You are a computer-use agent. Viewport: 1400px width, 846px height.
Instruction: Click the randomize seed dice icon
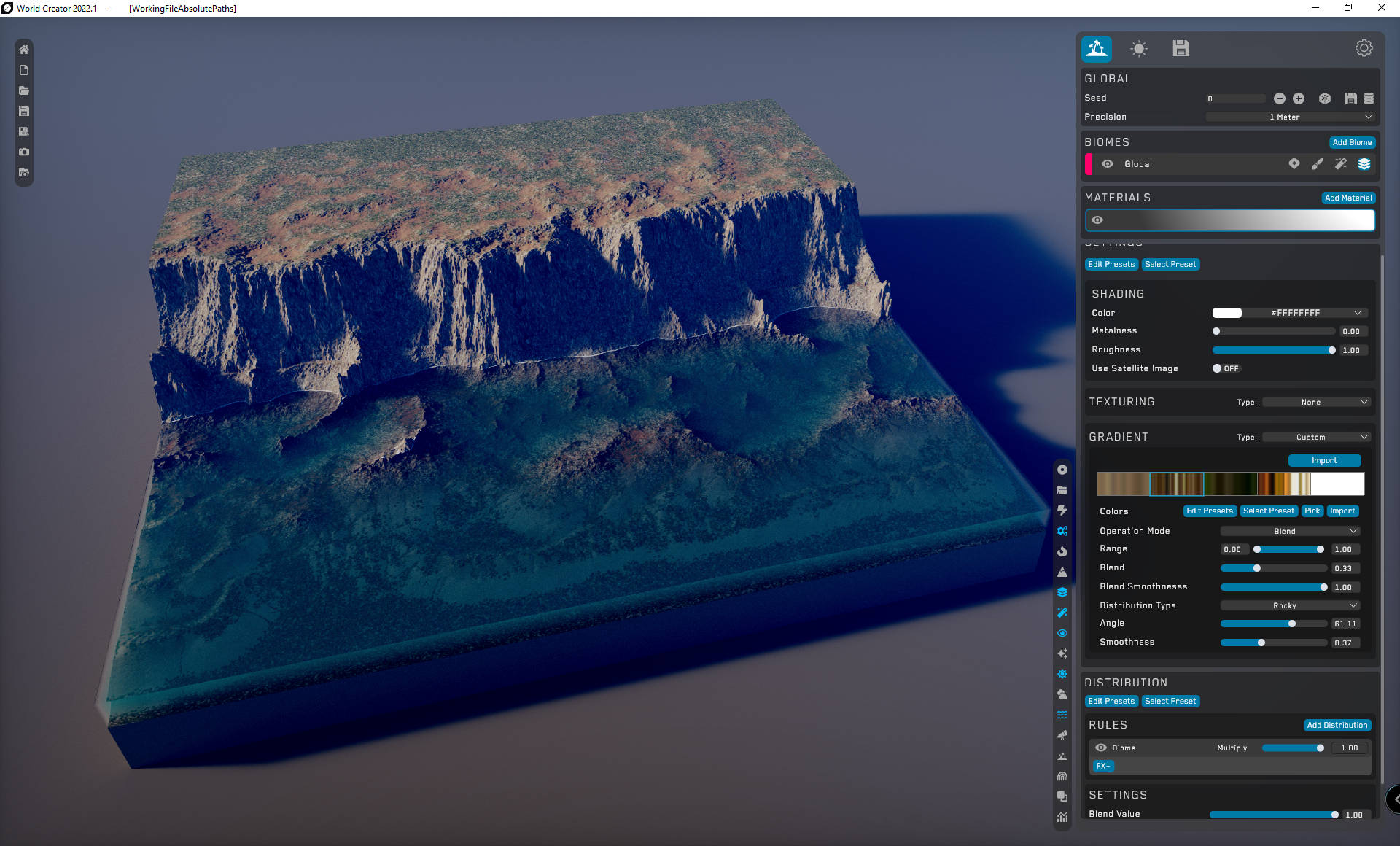[x=1325, y=98]
